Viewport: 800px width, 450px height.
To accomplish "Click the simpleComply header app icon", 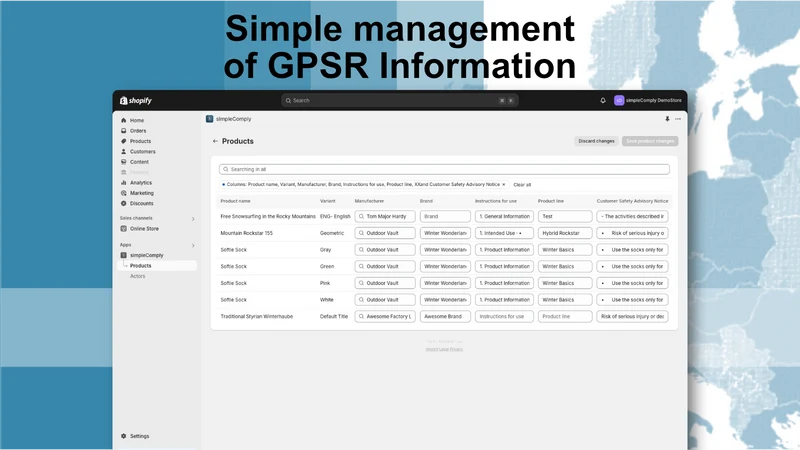I will click(x=209, y=119).
